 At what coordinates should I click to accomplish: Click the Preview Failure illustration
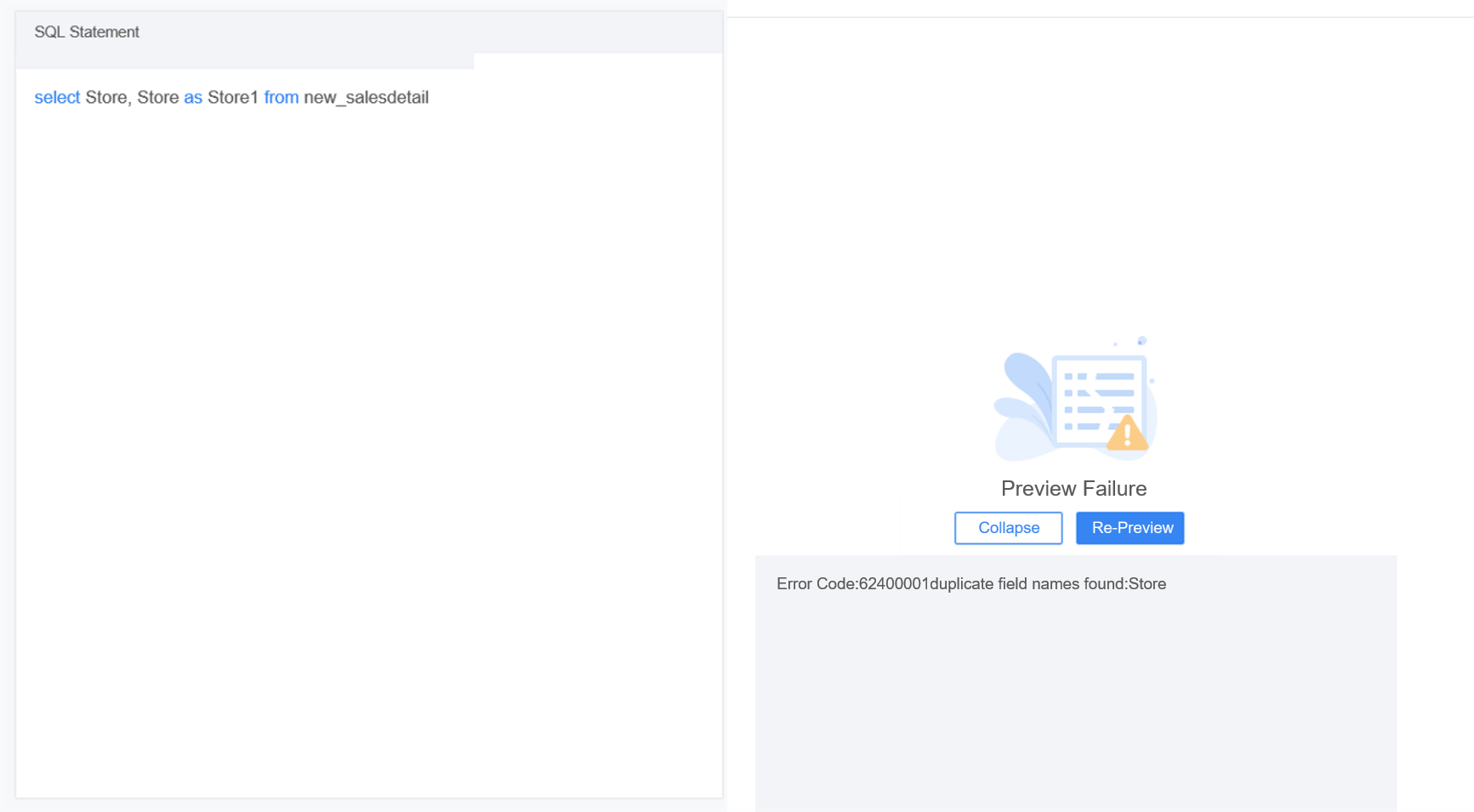click(1073, 398)
